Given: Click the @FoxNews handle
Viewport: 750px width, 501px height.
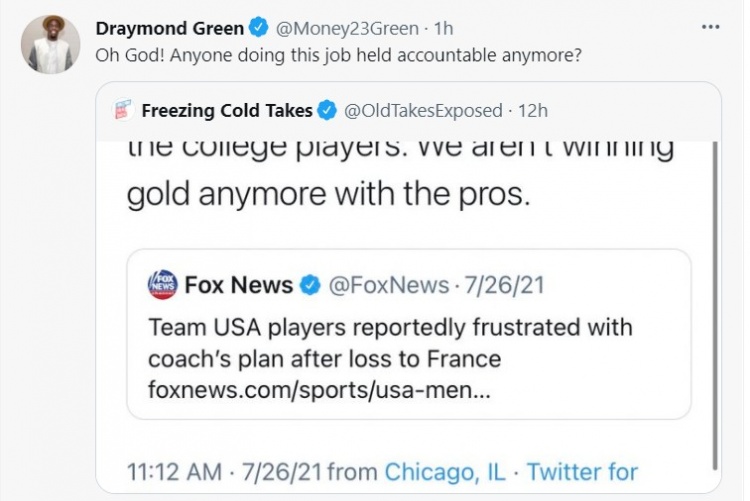Looking at the screenshot, I should click(389, 285).
